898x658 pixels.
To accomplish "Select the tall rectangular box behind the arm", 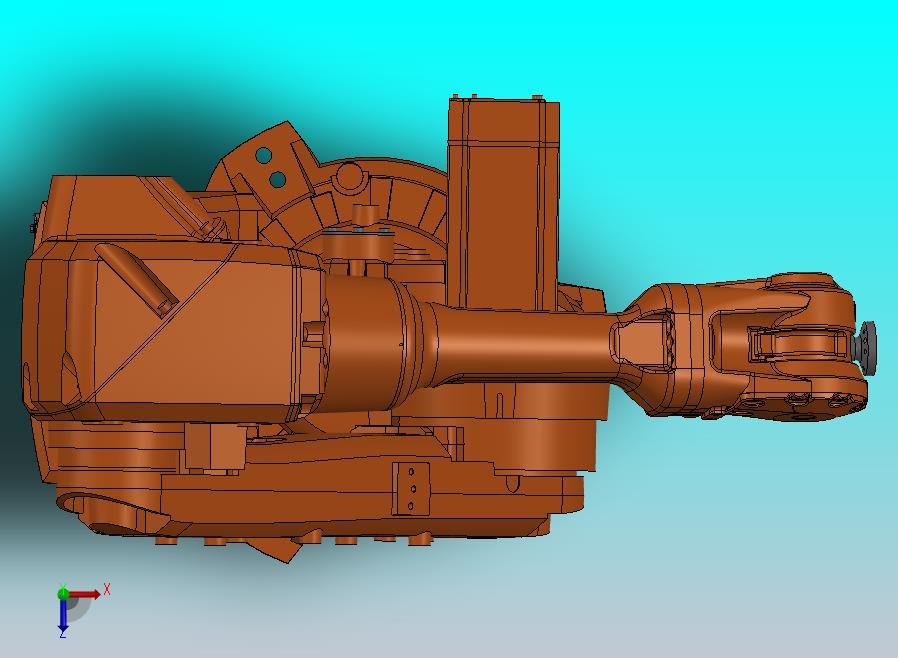I will [x=503, y=204].
